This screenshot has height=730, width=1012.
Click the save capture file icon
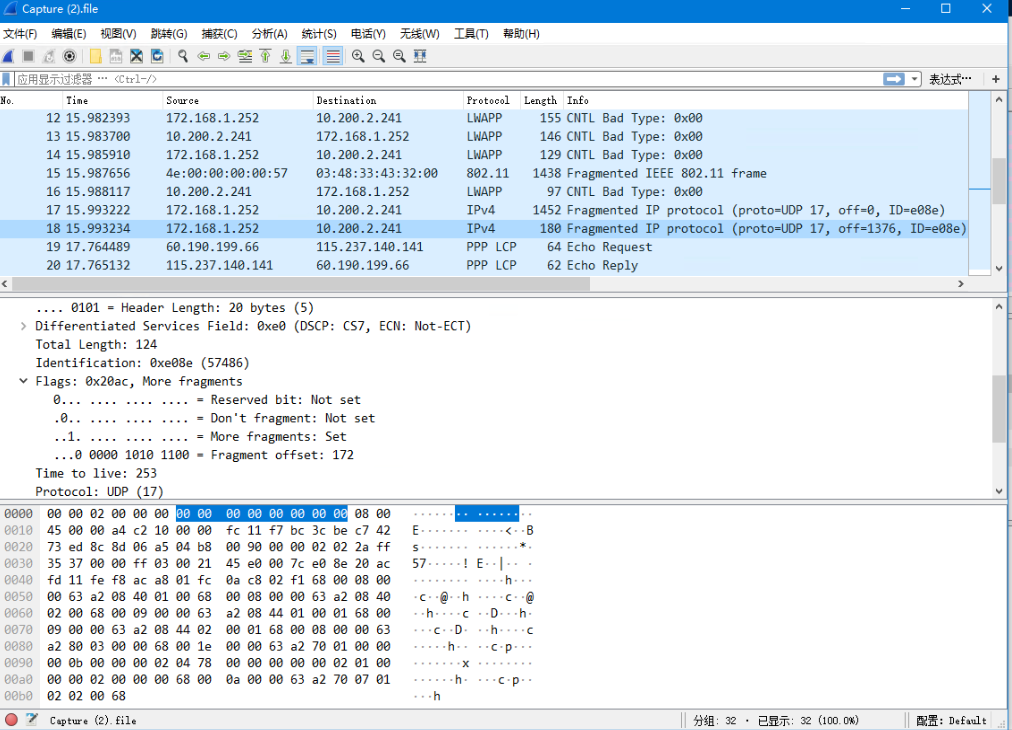(x=116, y=56)
